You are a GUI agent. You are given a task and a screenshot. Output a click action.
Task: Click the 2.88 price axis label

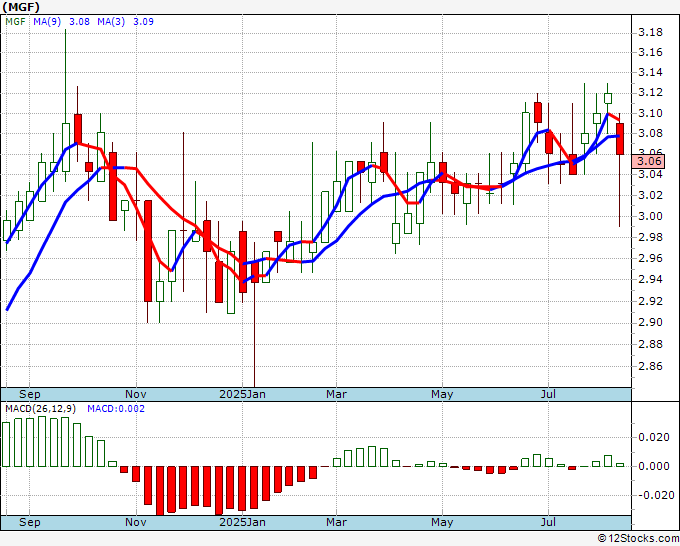pos(651,344)
